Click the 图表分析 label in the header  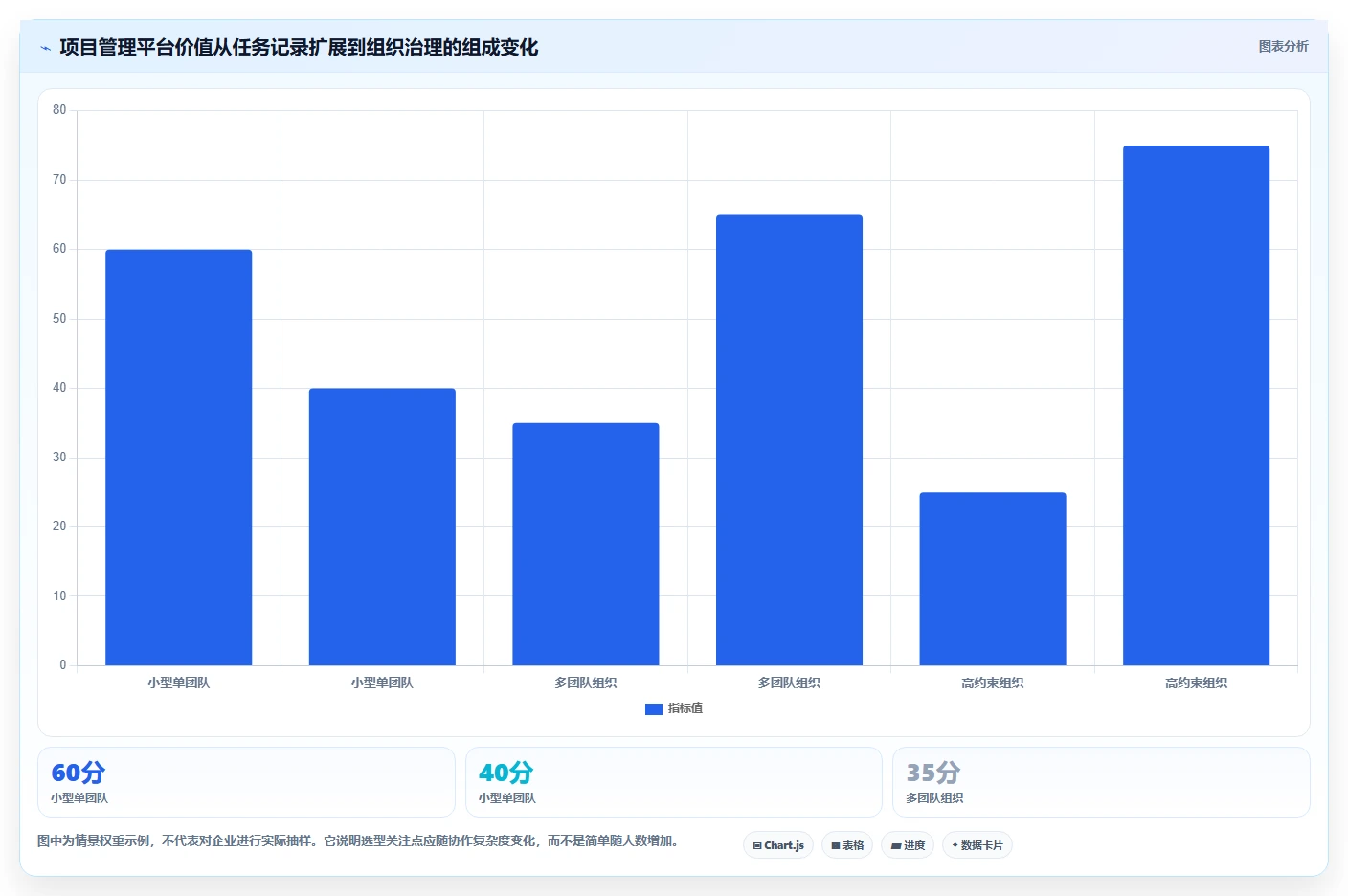[x=1283, y=46]
